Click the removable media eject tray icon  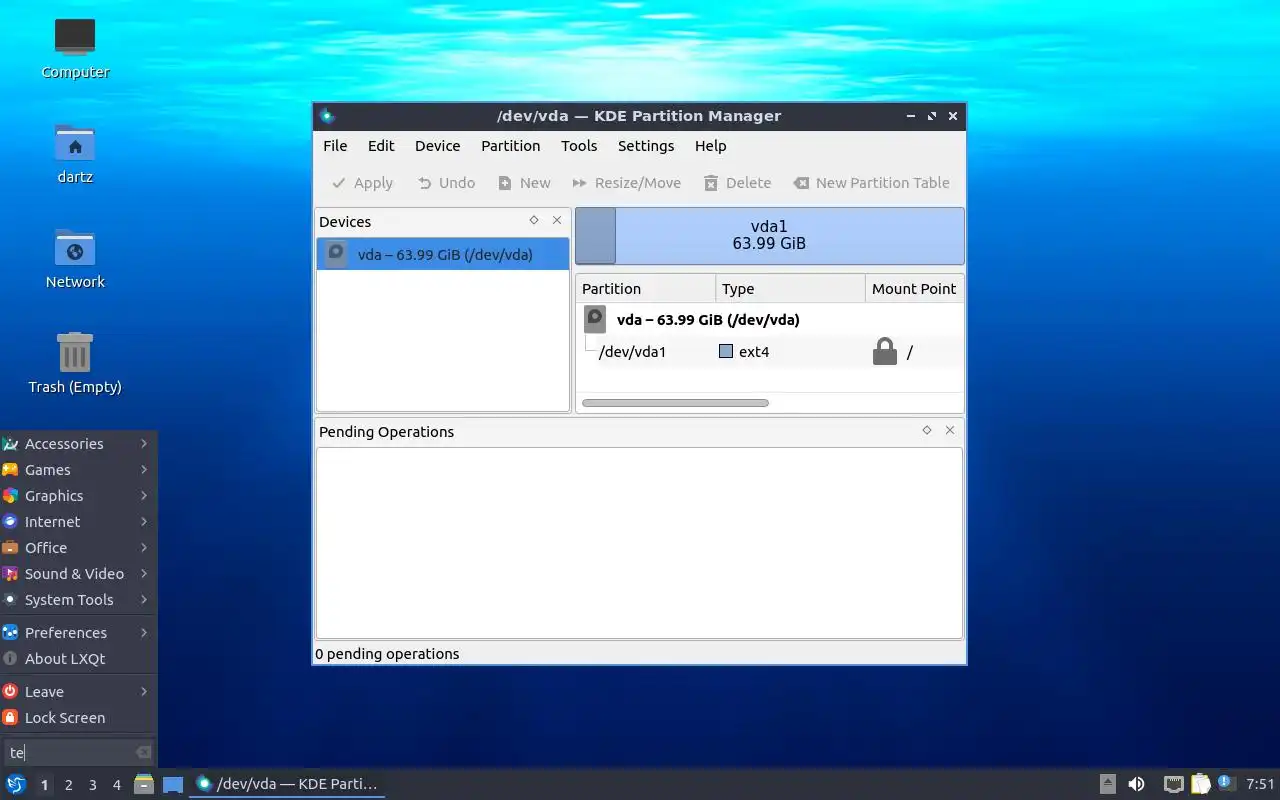pos(1107,784)
